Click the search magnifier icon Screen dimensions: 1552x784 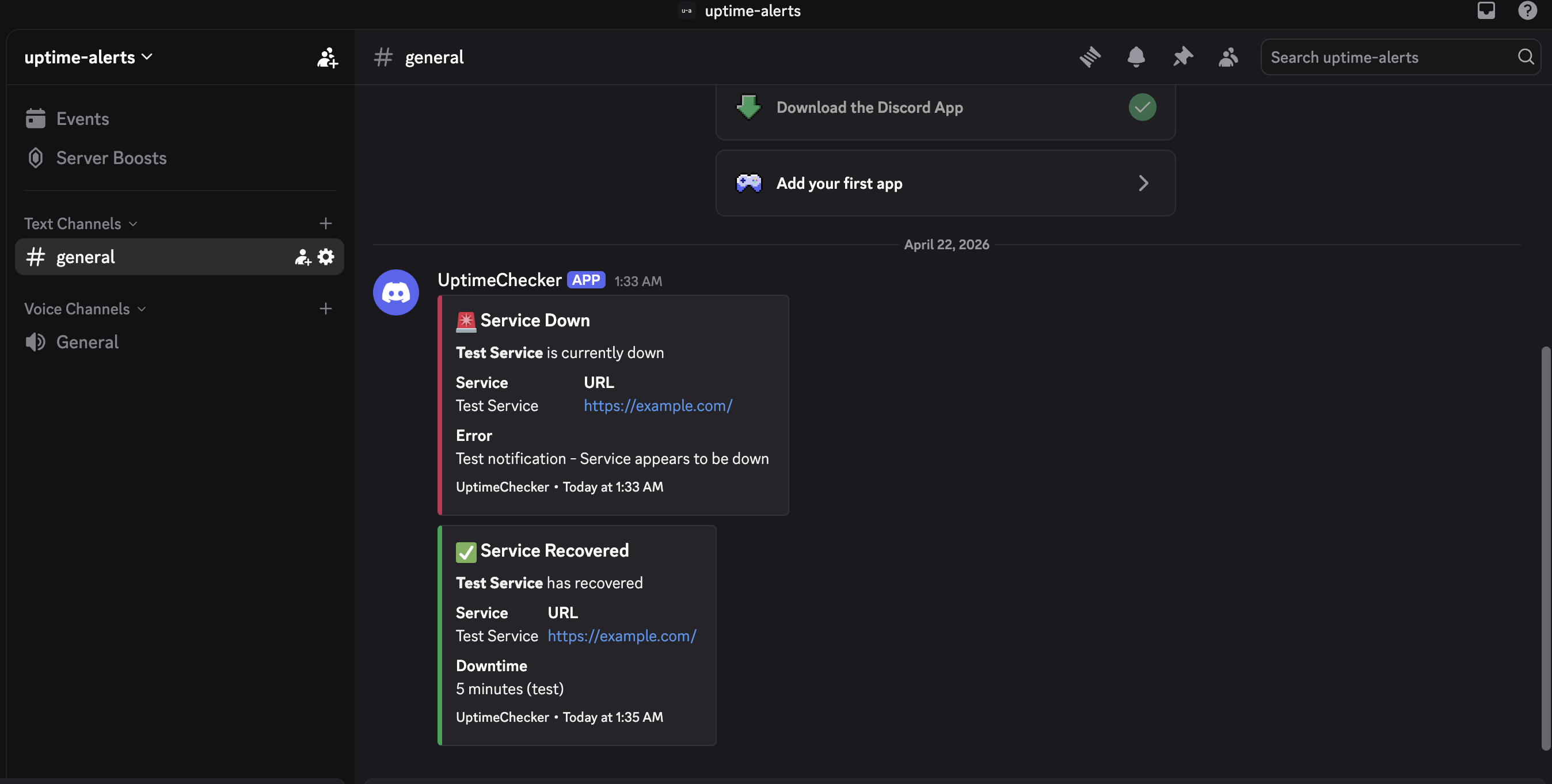pos(1526,57)
